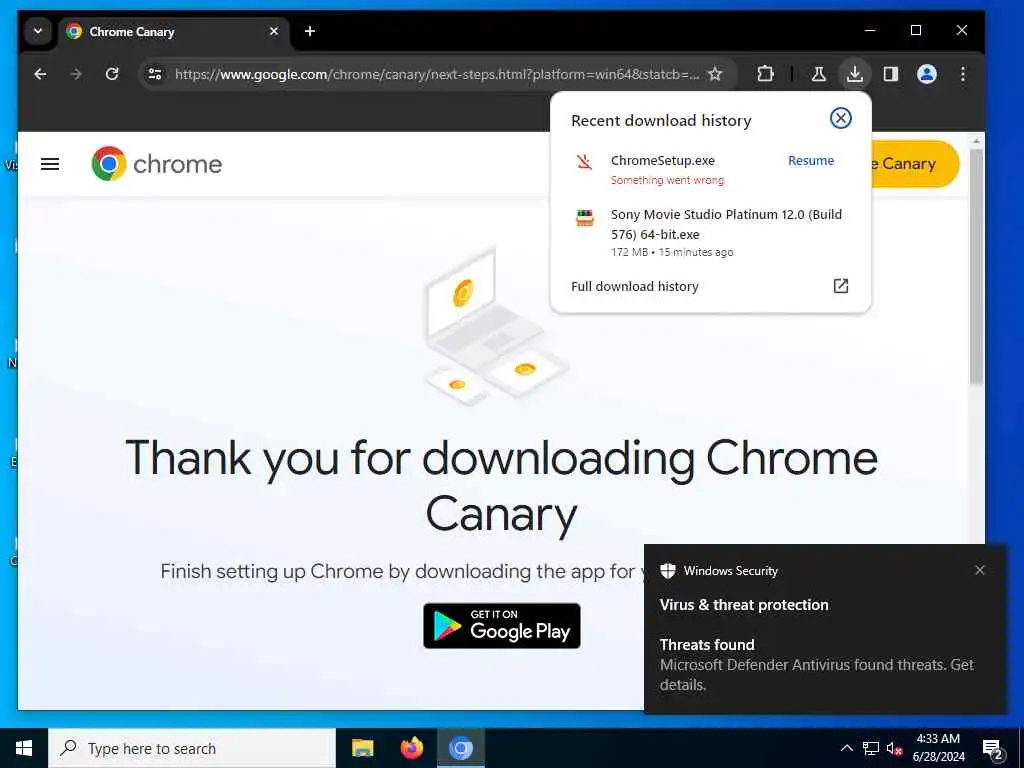The height and width of the screenshot is (768, 1024).
Task: Open Full download history link
Action: pyautogui.click(x=635, y=287)
